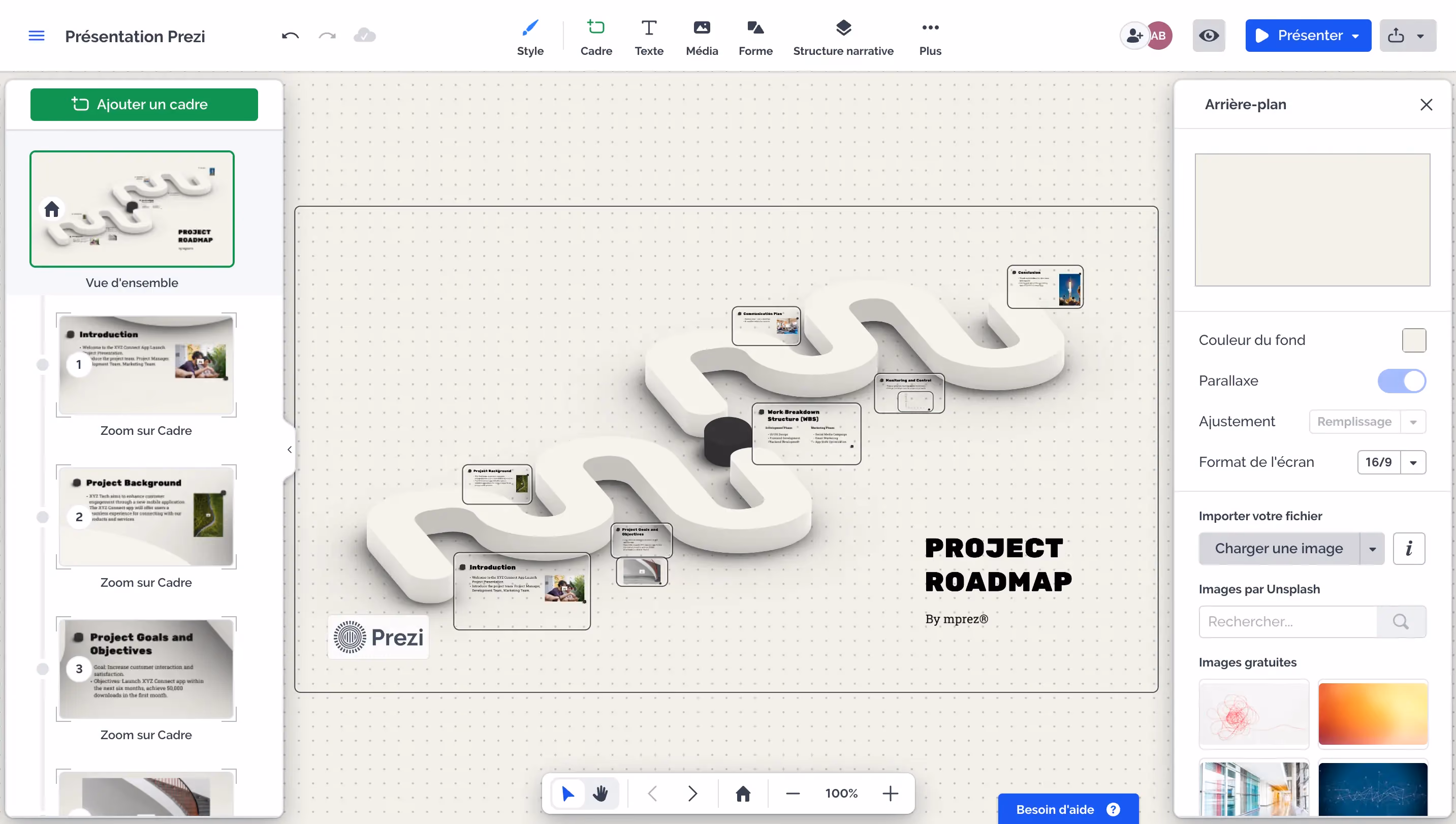Image resolution: width=1456 pixels, height=824 pixels.
Task: Open the Cadre tool
Action: (x=596, y=38)
